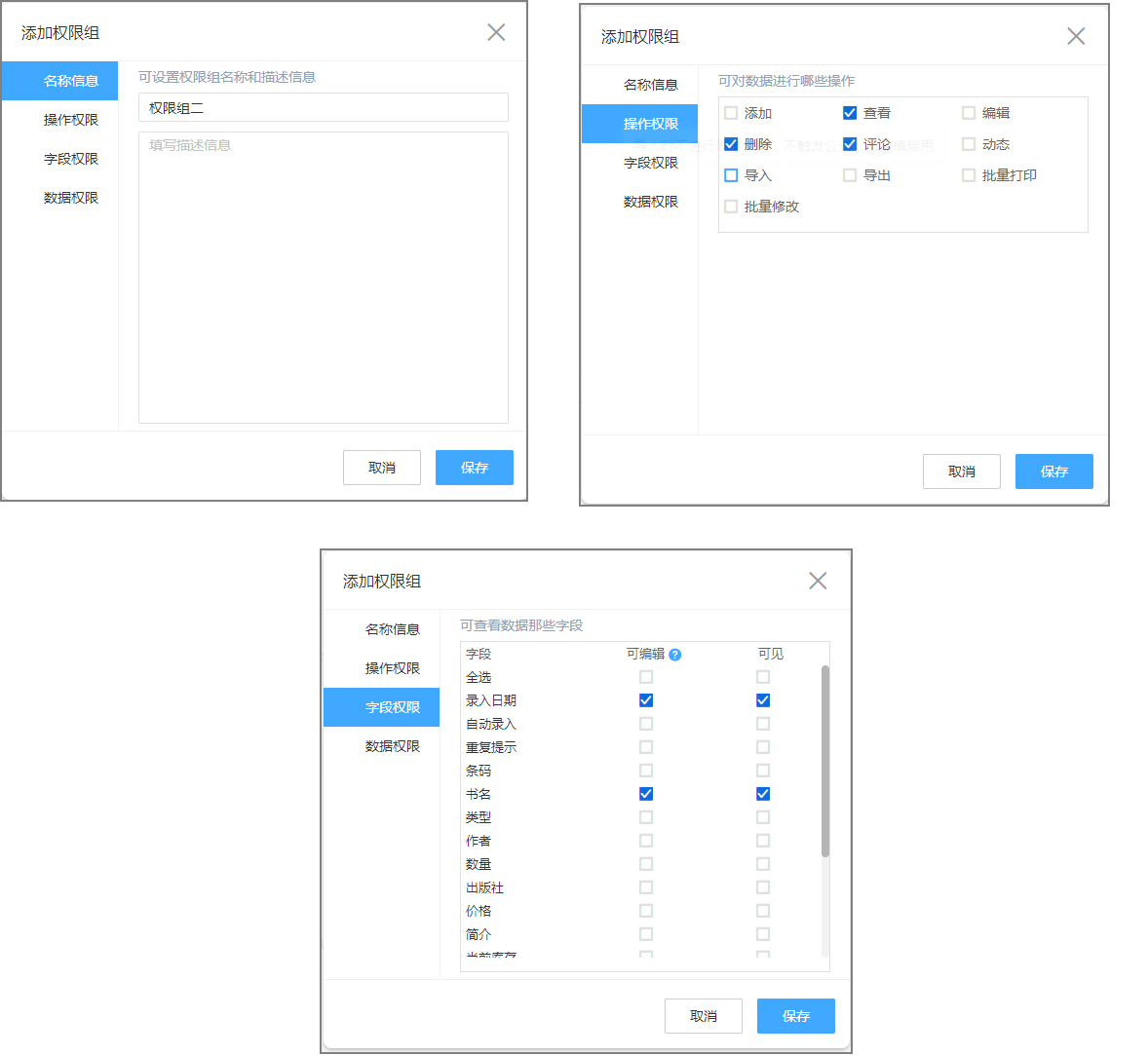Uncheck the 查看 operation checkbox
This screenshot has height=1056, width=1148.
[x=850, y=113]
